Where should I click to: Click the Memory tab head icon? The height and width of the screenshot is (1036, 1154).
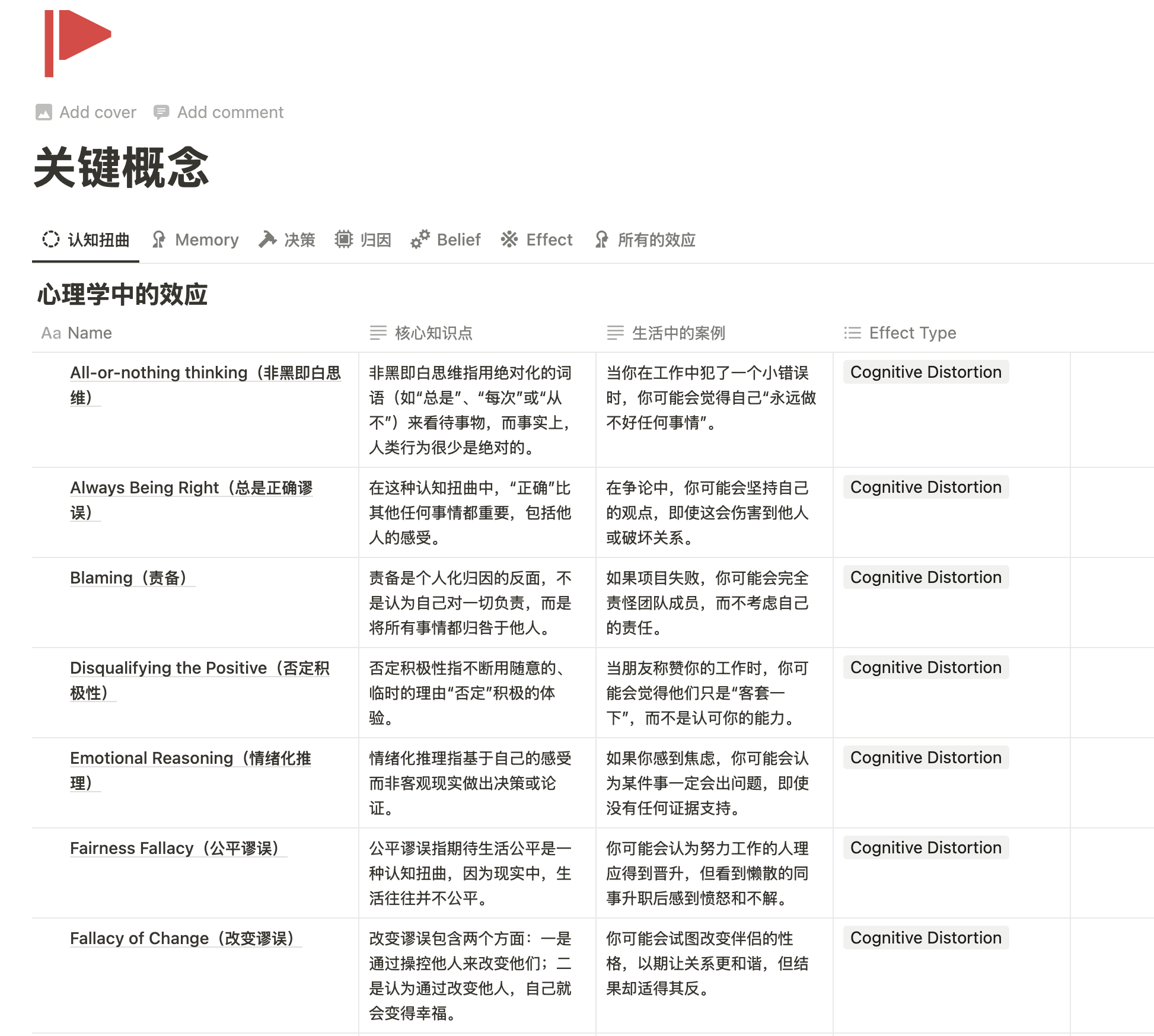pyautogui.click(x=158, y=240)
